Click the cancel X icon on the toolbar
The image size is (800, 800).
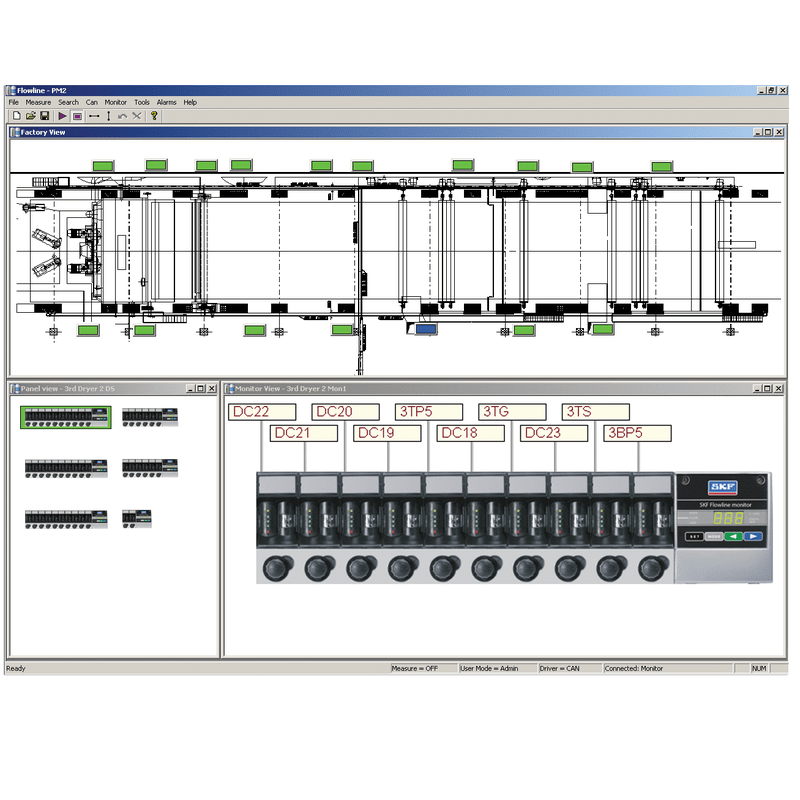point(137,115)
